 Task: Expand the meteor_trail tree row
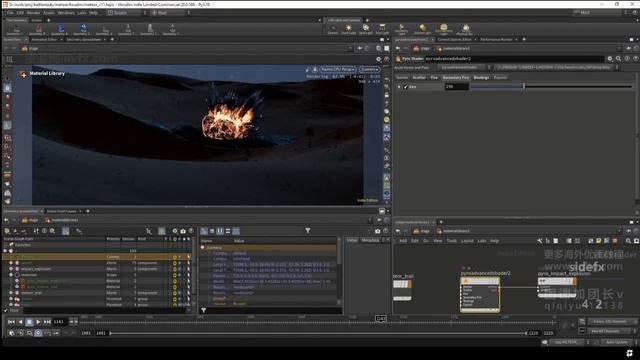(11, 293)
